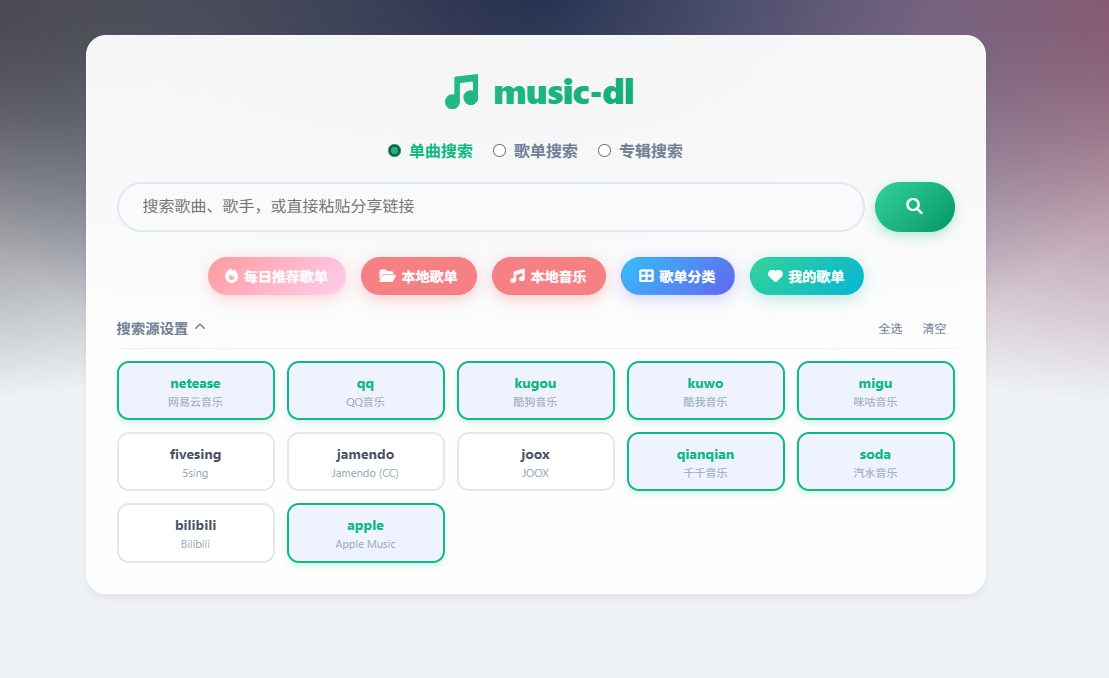The height and width of the screenshot is (678, 1109).
Task: Open the 我的歌单 heart button
Action: point(806,276)
